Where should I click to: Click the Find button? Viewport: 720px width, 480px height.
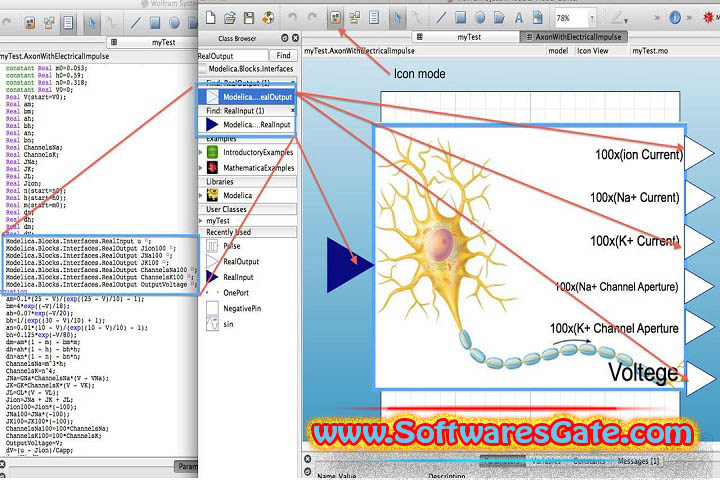click(x=283, y=56)
